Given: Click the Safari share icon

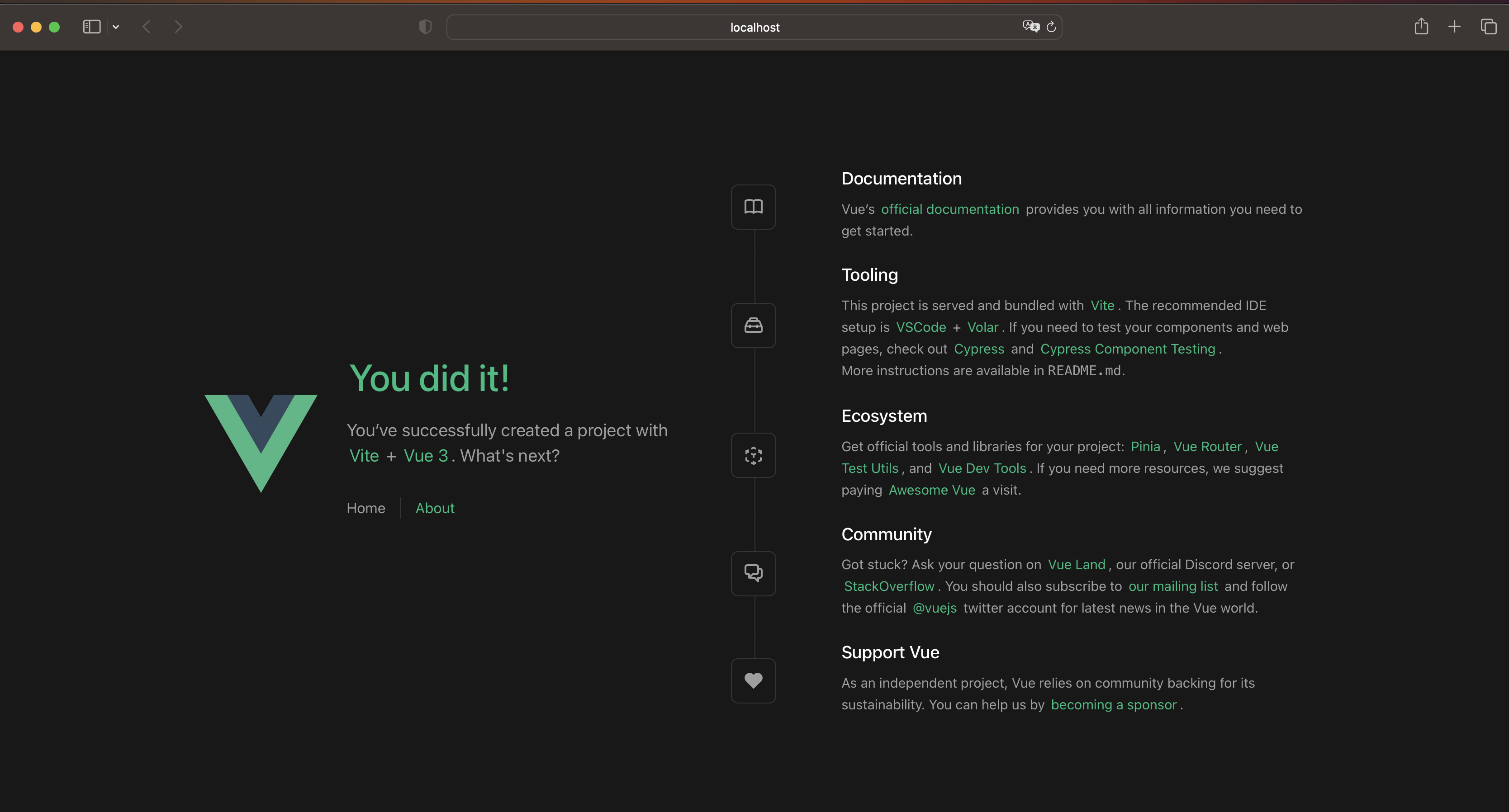Looking at the screenshot, I should pos(1421,27).
